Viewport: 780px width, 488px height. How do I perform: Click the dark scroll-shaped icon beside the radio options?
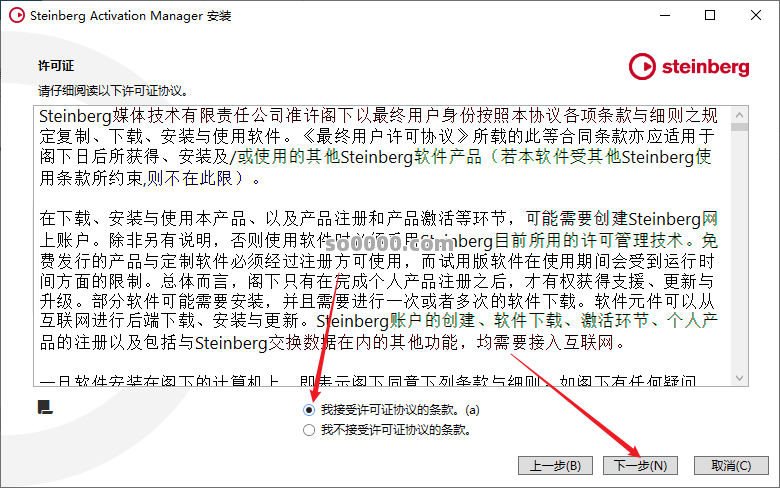[x=45, y=407]
